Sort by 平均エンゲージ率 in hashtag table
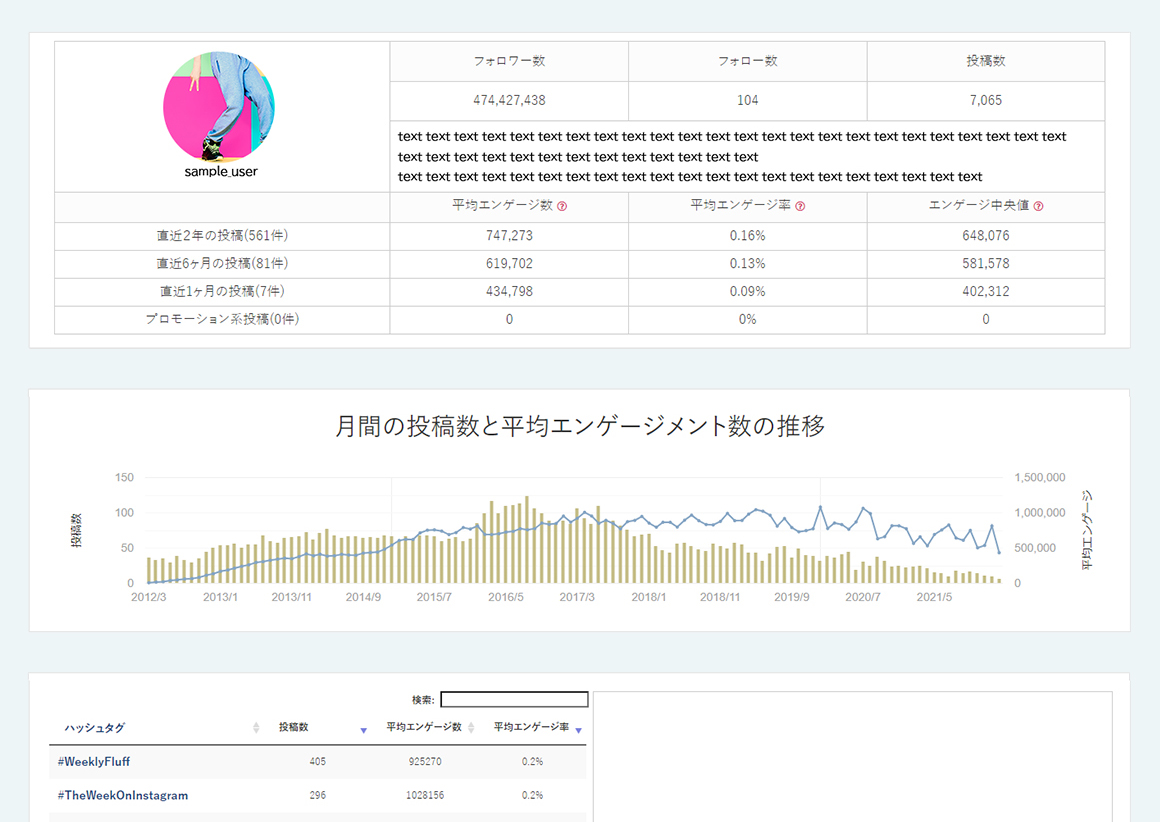Image resolution: width=1160 pixels, height=822 pixels. pyautogui.click(x=579, y=730)
